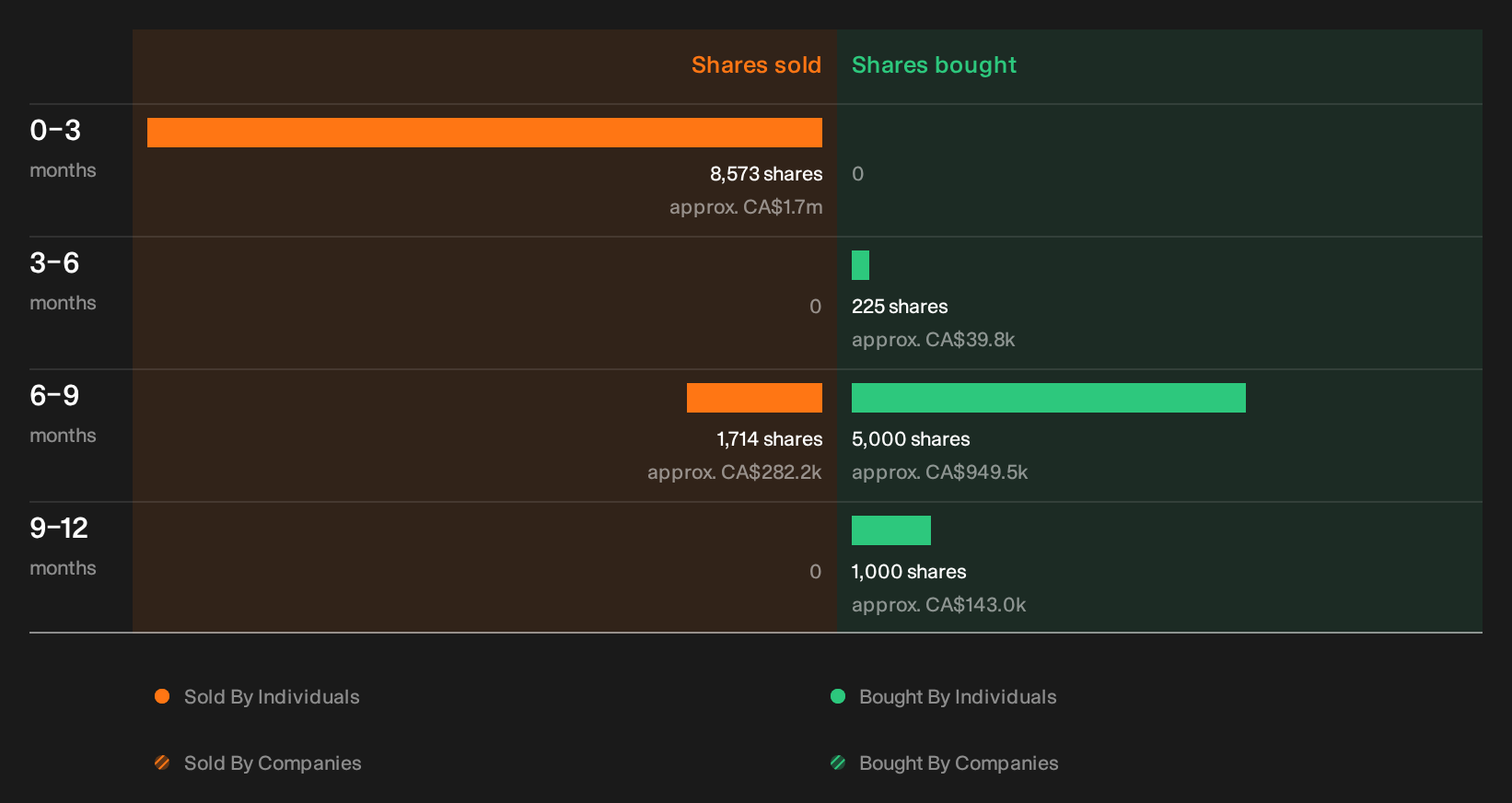Select the 0-3 months orange sold bar
Viewport: 1512px width, 803px height.
(484, 133)
